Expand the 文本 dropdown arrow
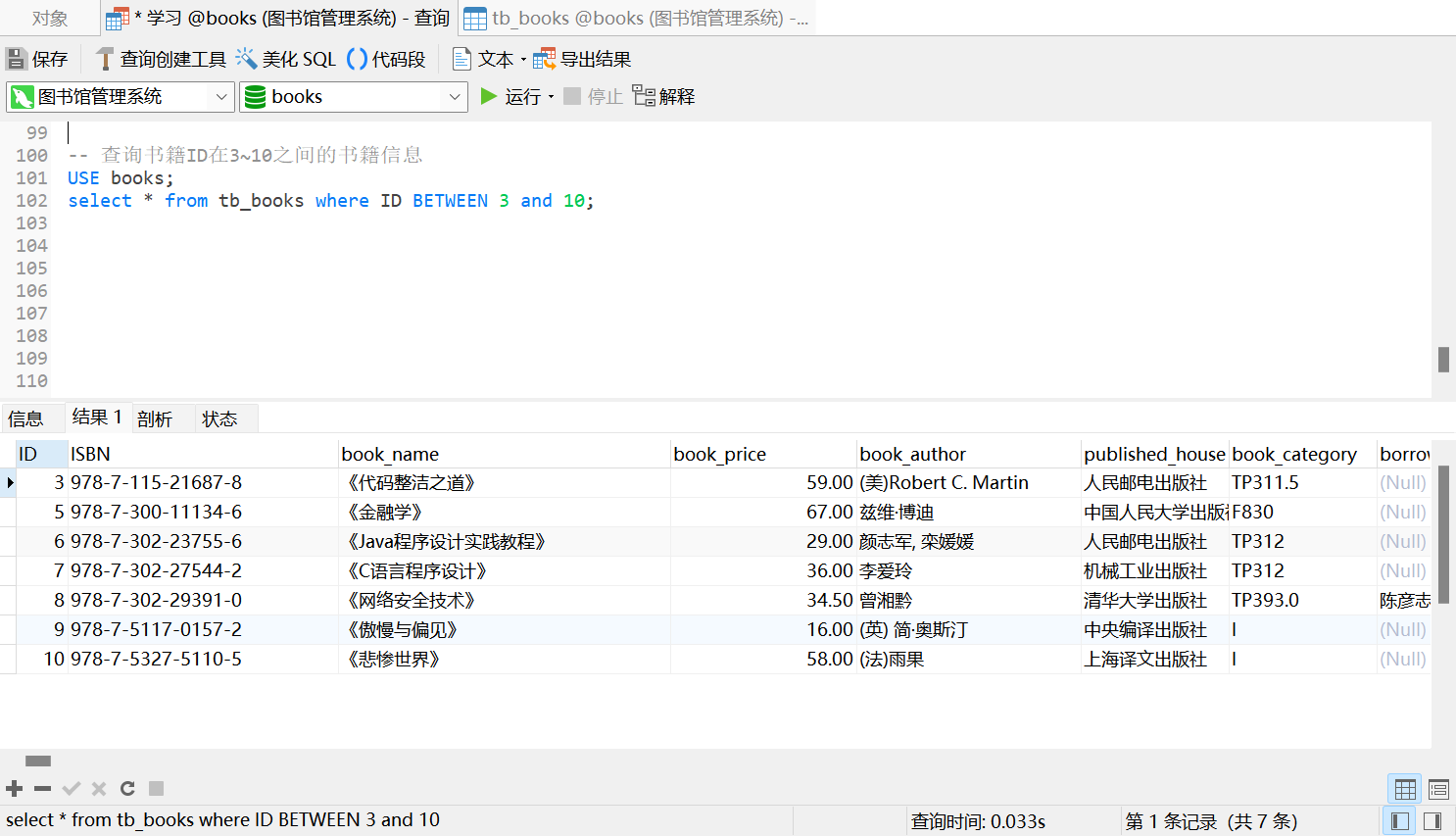1456x836 pixels. coord(523,60)
